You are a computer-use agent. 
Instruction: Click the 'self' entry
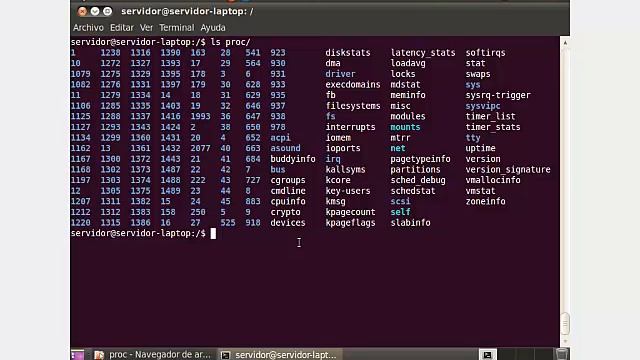pos(400,212)
